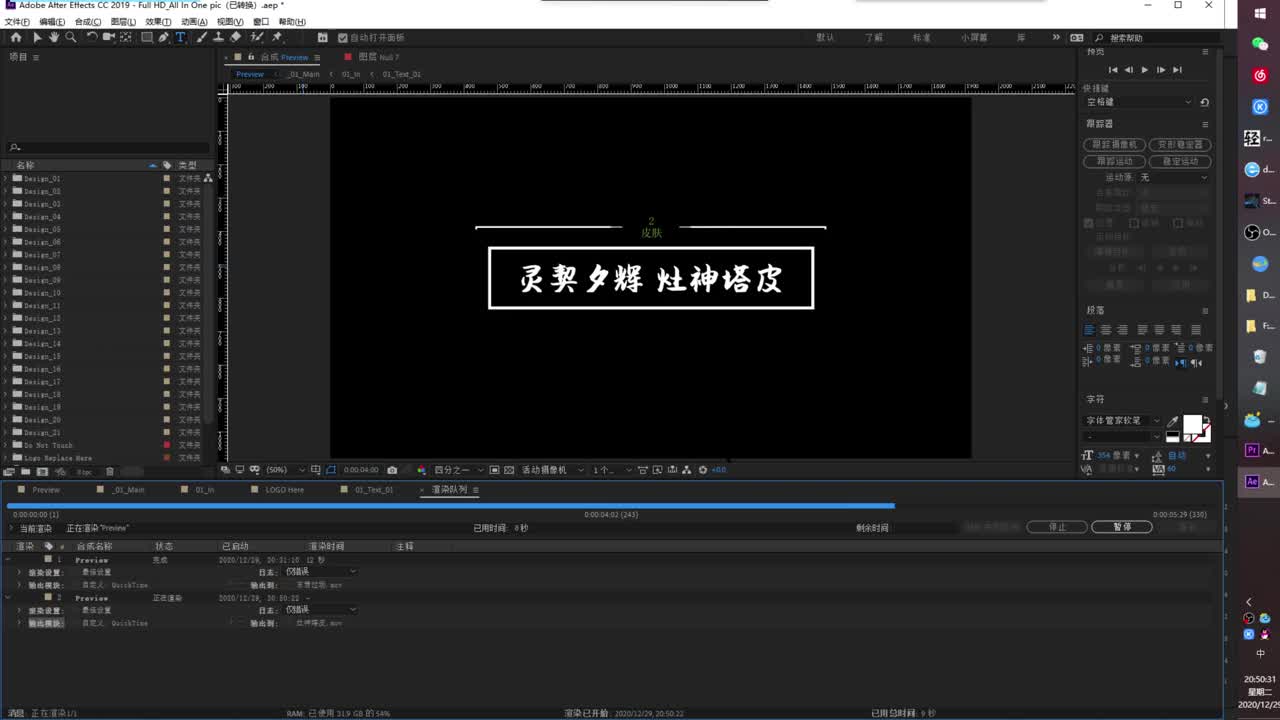
Task: Select the Hand tool
Action: (x=53, y=37)
